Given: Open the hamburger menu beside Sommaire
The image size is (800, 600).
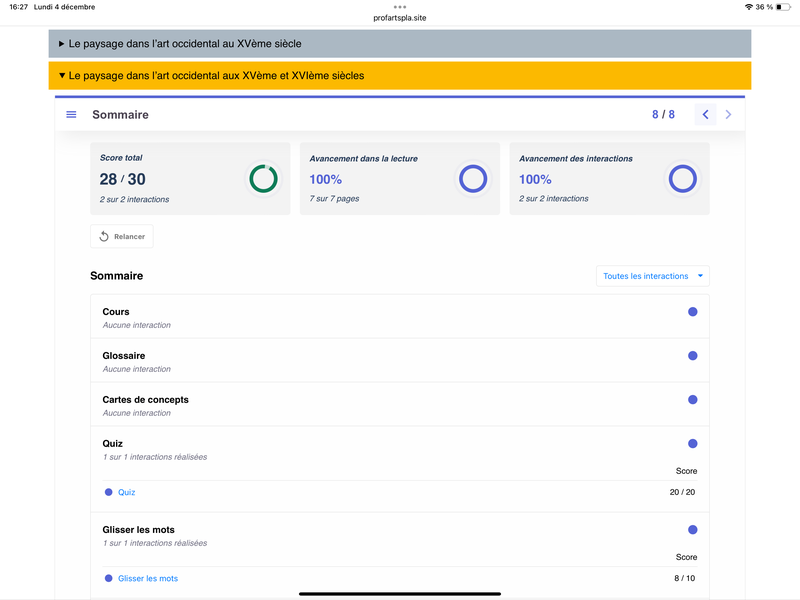Looking at the screenshot, I should (x=71, y=115).
